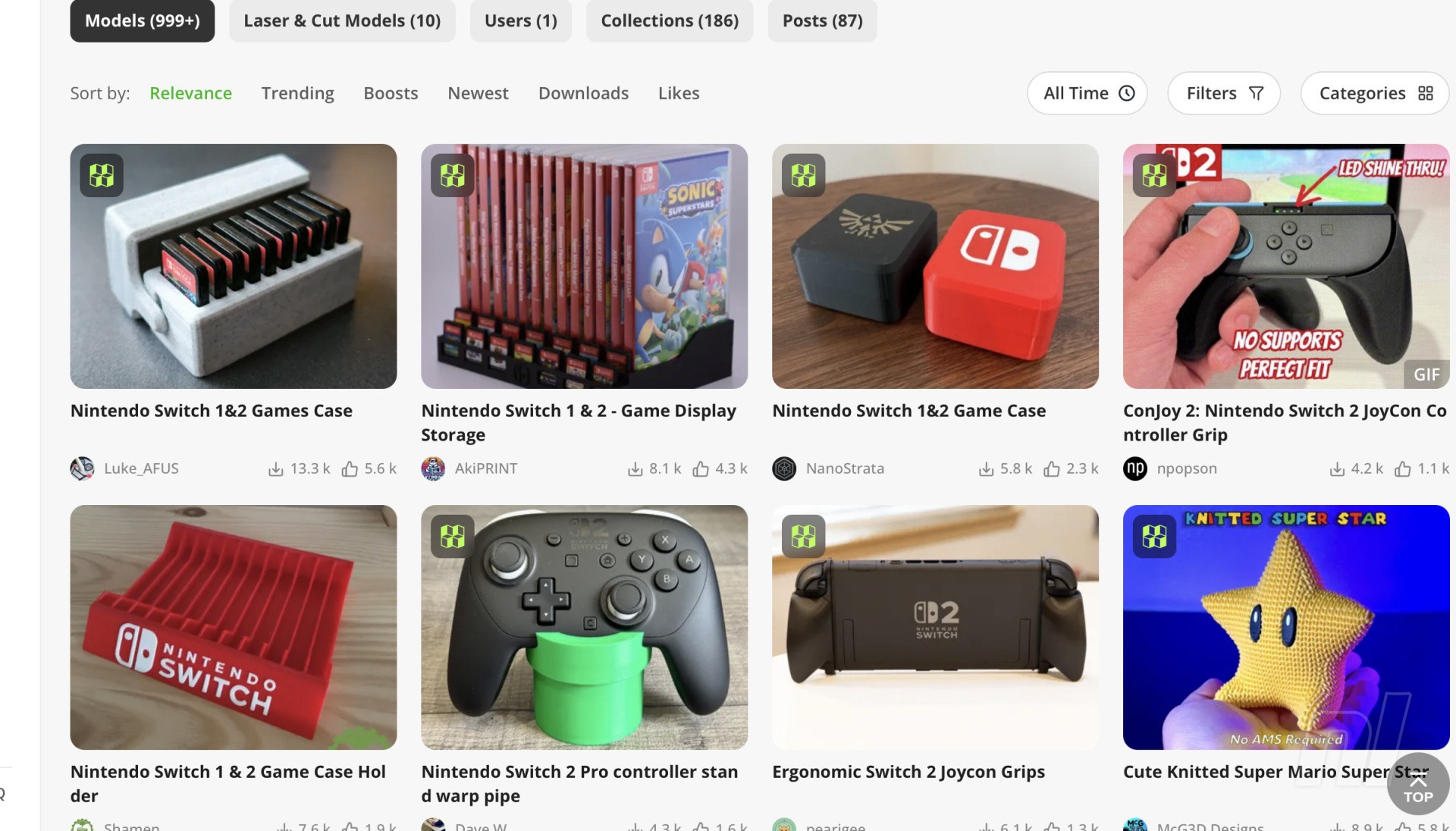Screen dimensions: 1456x831
Task: Sort results by Trending
Action: (298, 93)
